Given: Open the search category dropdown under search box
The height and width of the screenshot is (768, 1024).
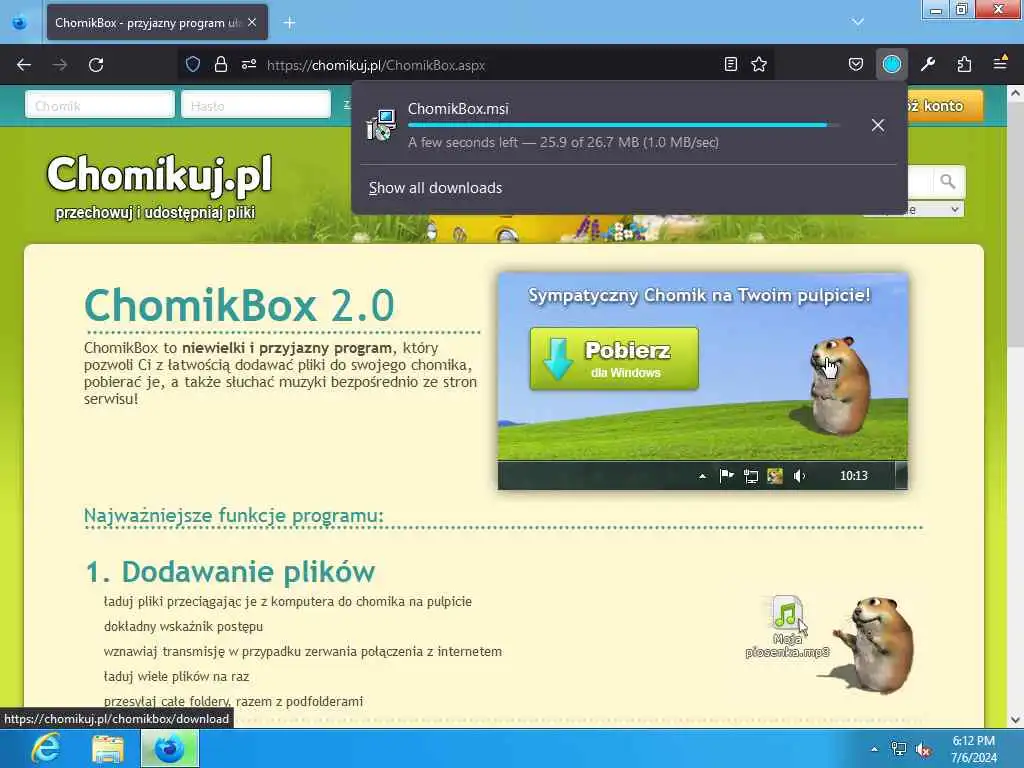Looking at the screenshot, I should (x=934, y=210).
